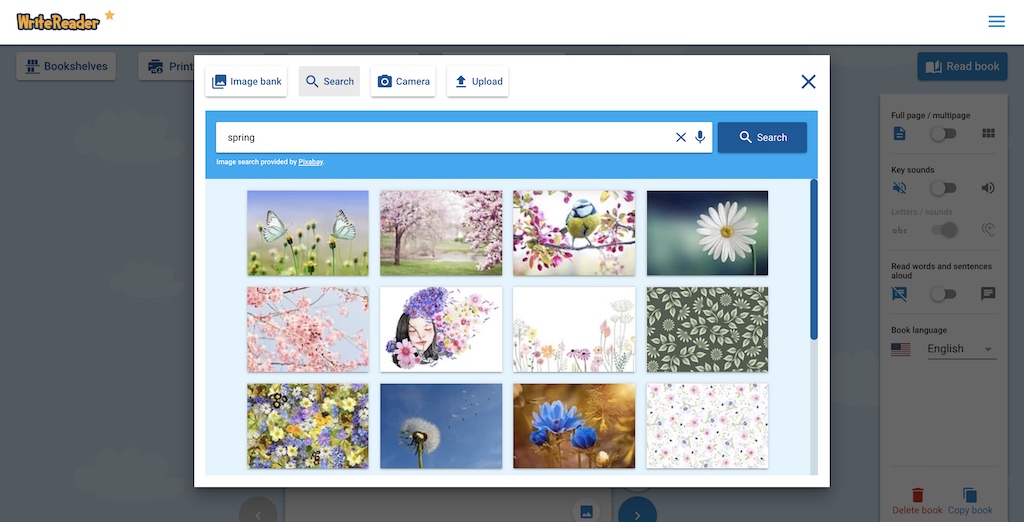Open the hamburger menu icon

click(x=996, y=22)
